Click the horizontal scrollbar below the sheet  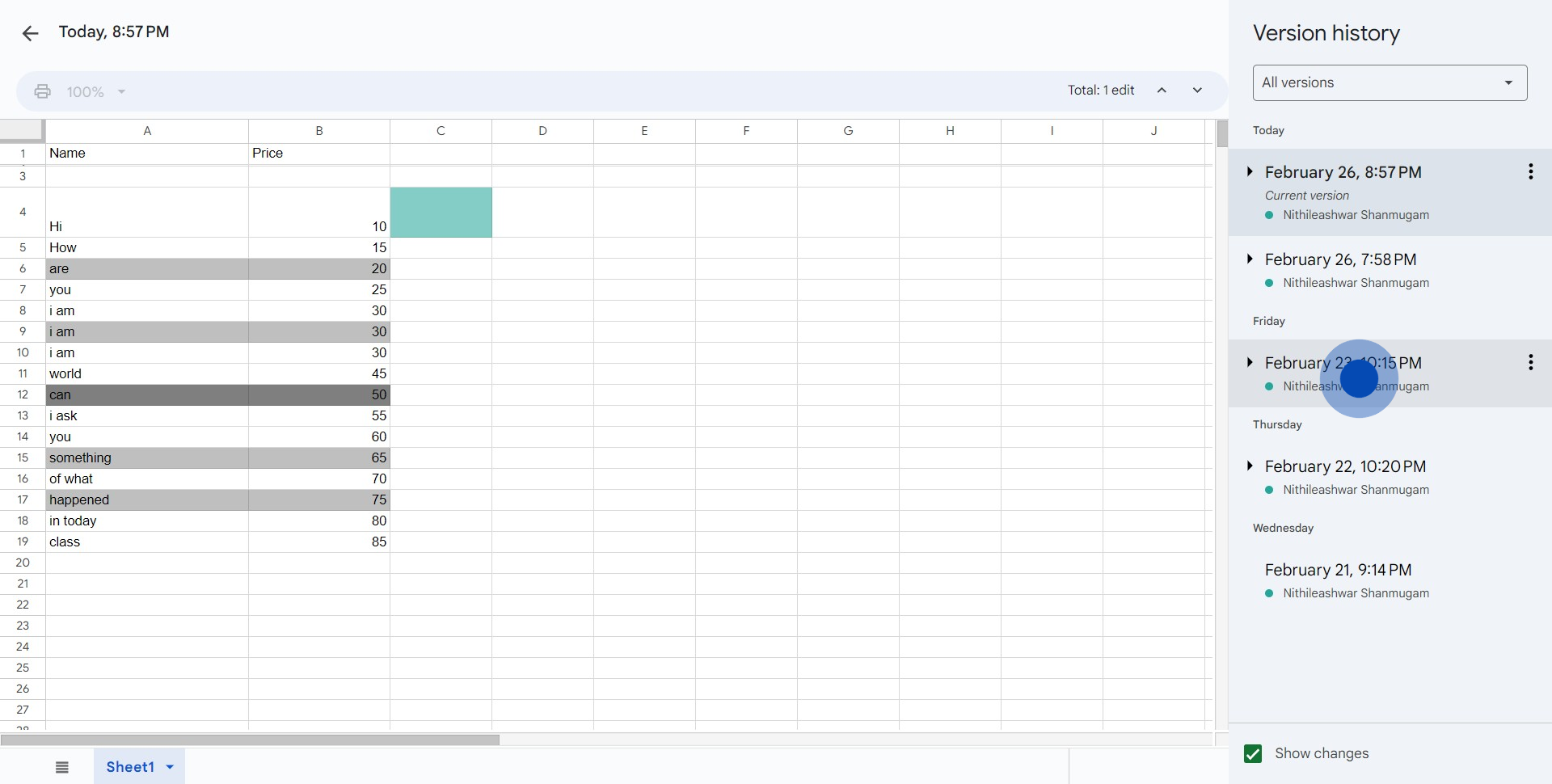point(250,740)
